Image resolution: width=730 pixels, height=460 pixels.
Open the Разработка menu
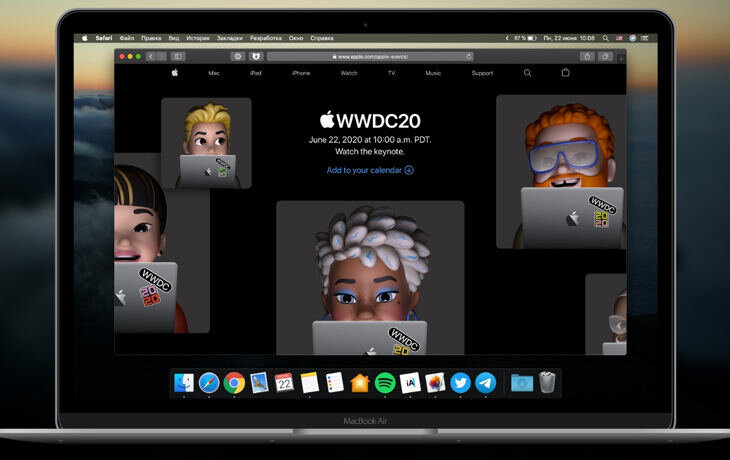266,38
